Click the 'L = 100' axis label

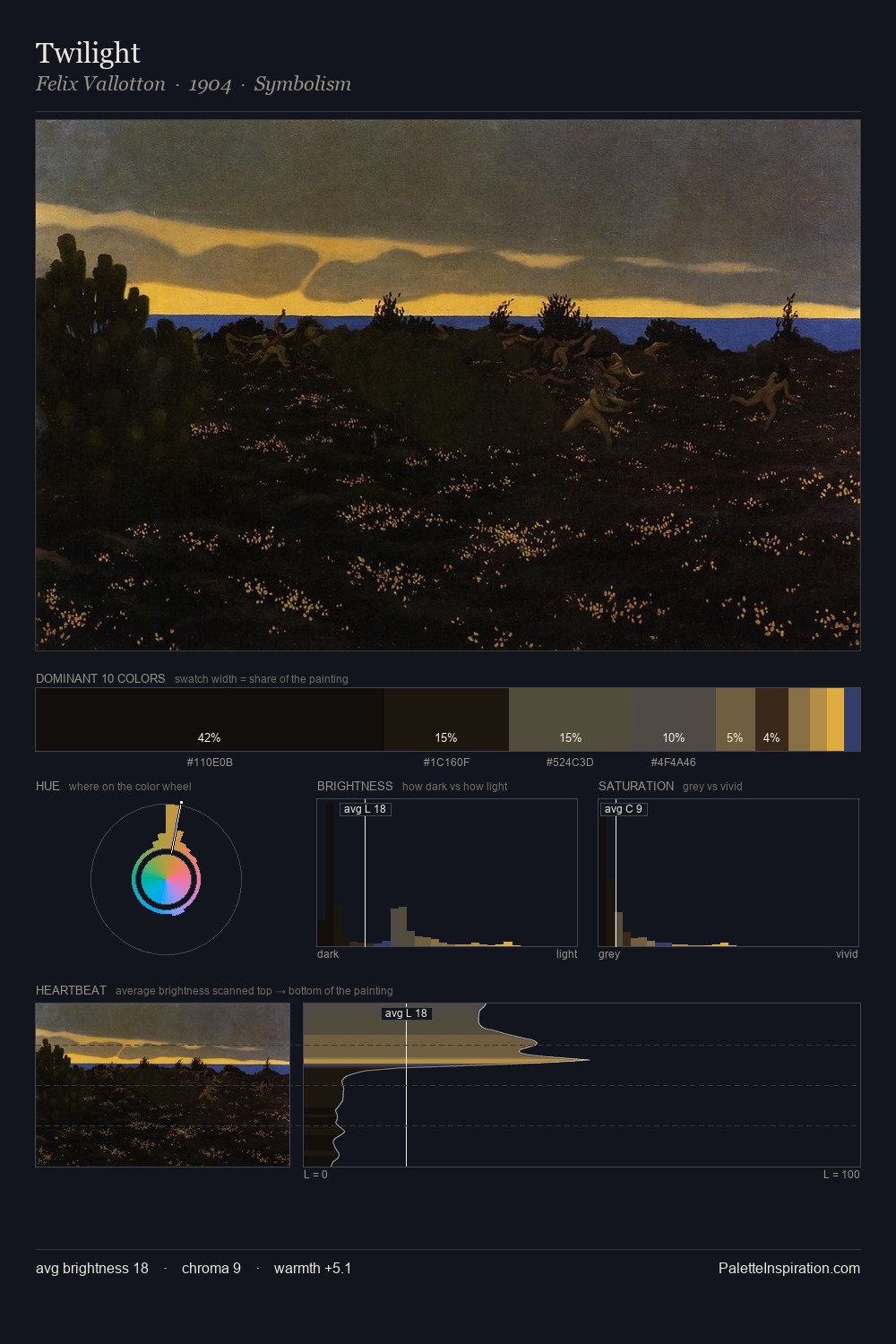[x=841, y=1175]
